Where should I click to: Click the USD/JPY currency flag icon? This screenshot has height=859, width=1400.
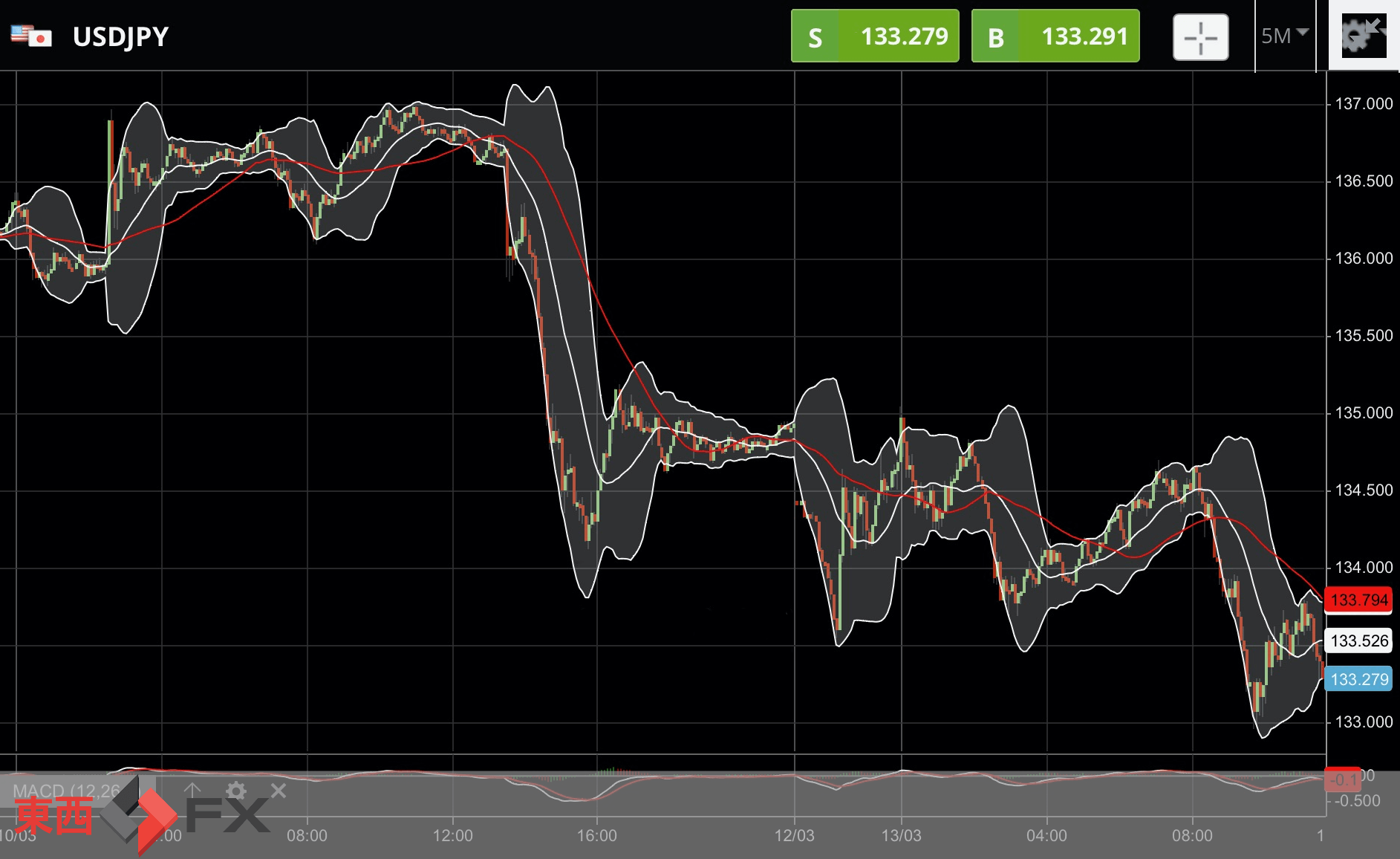[x=31, y=36]
